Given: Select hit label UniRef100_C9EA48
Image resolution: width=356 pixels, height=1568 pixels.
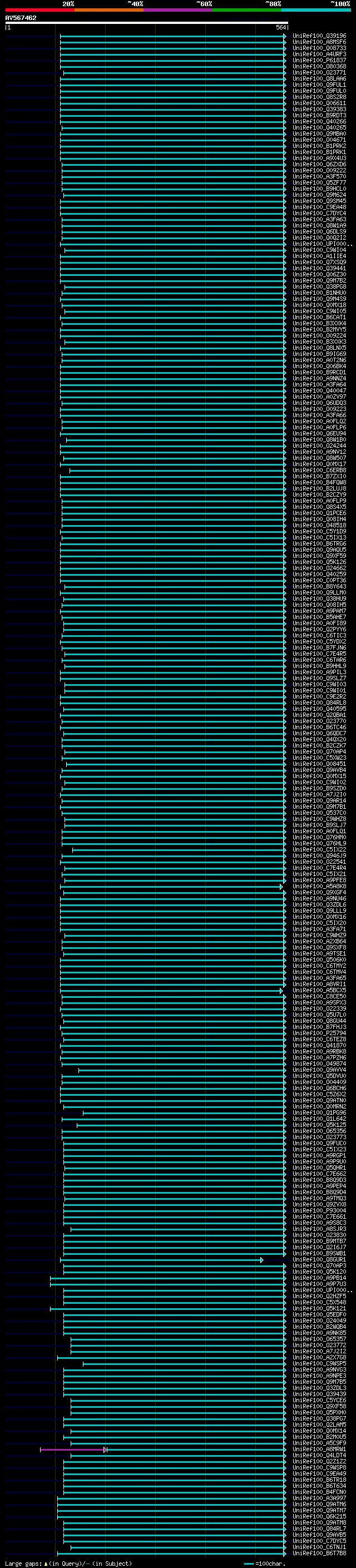Looking at the screenshot, I should [319, 207].
